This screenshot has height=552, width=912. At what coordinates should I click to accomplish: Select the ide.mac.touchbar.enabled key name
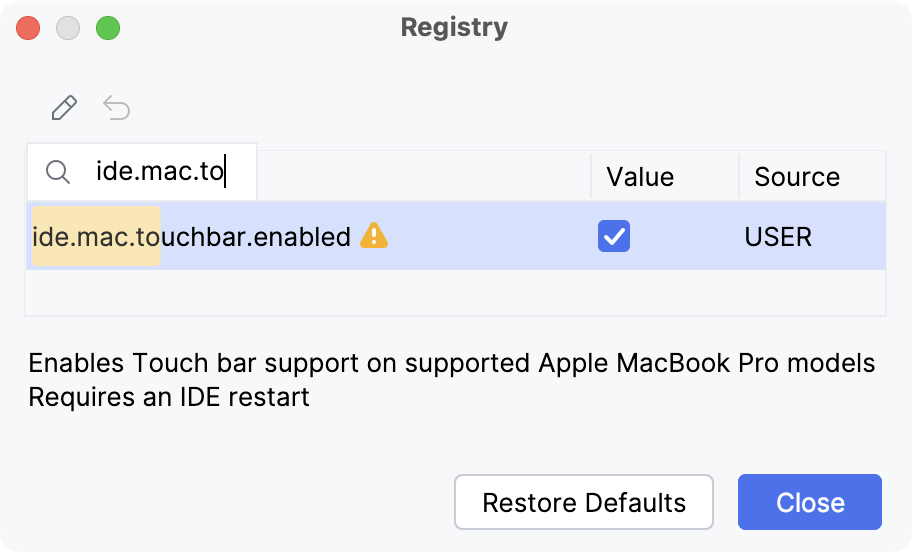pyautogui.click(x=192, y=237)
